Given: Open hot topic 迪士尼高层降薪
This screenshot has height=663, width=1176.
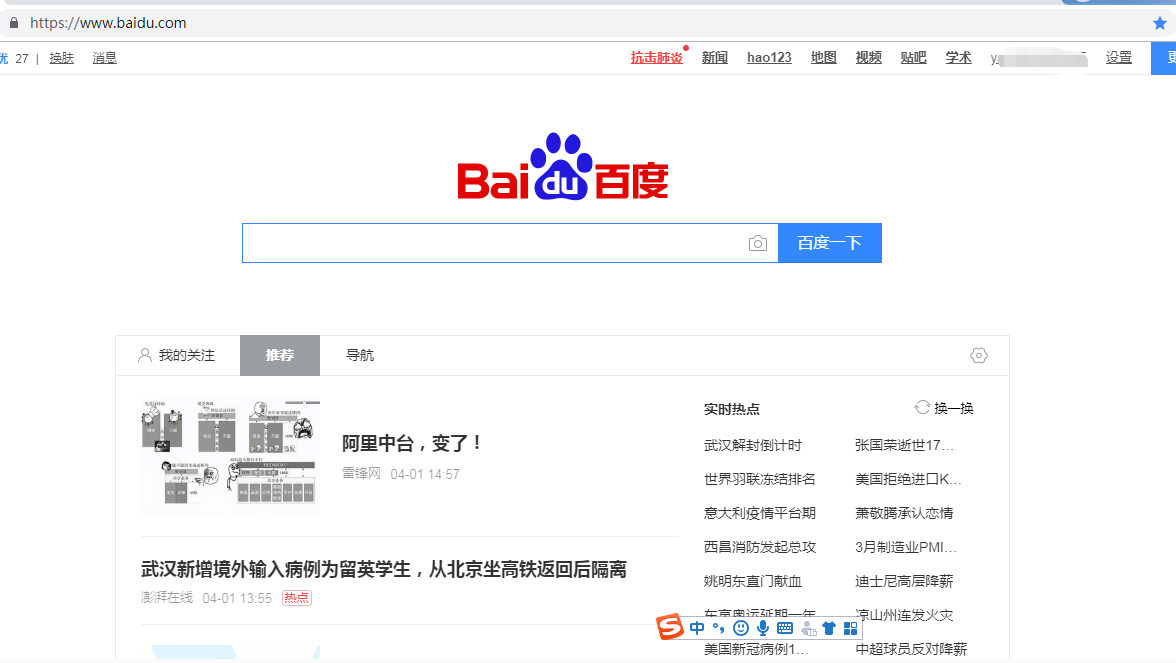Looking at the screenshot, I should [x=904, y=581].
